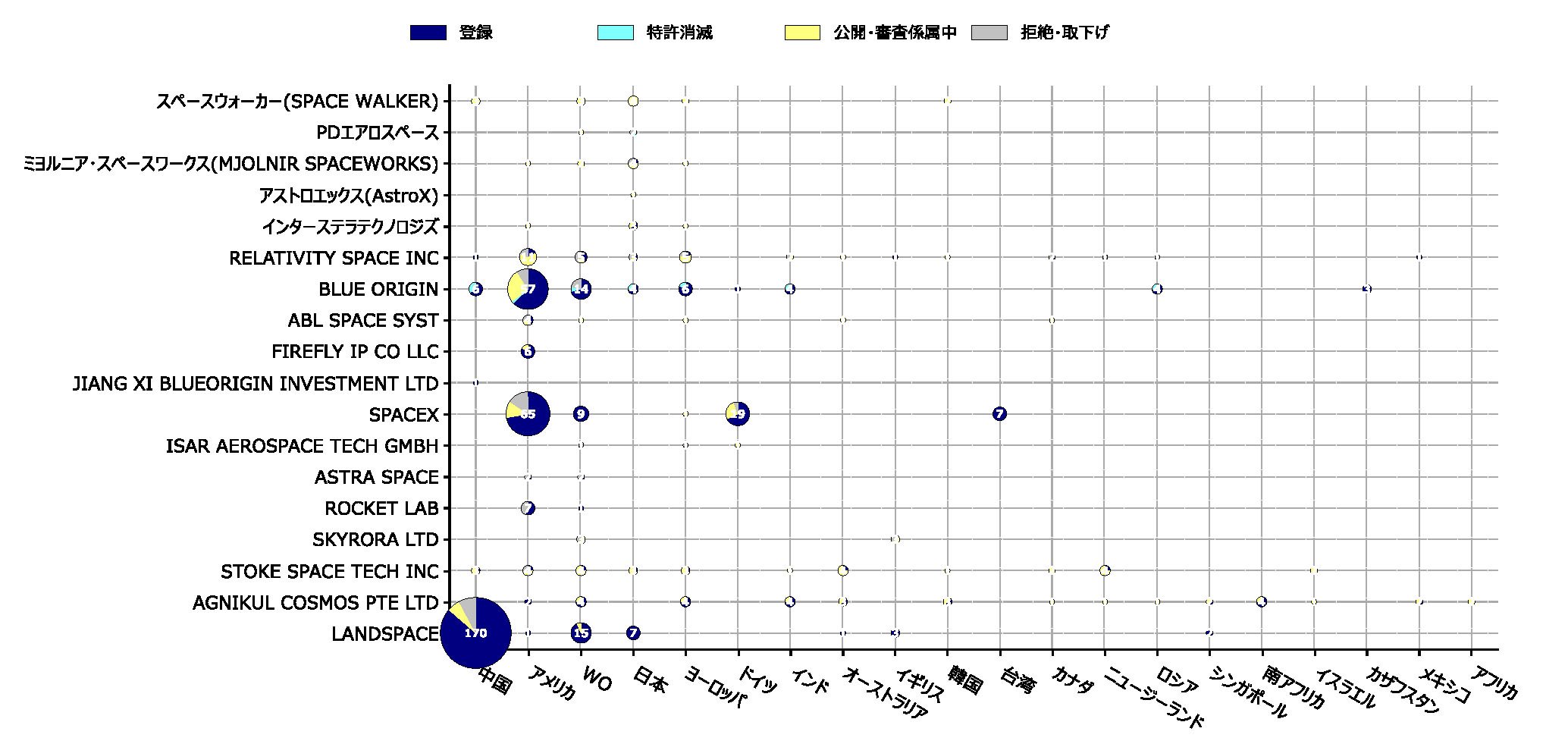The width and height of the screenshot is (1568, 744).
Task: Click the ISAR AEROSPACE TECH GMBH label
Action: click(x=303, y=446)
